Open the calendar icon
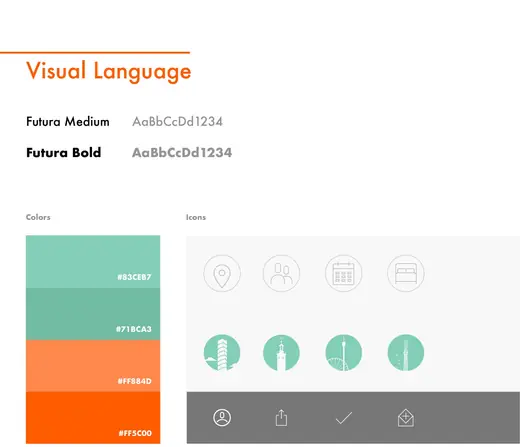520x447 pixels. point(343,273)
